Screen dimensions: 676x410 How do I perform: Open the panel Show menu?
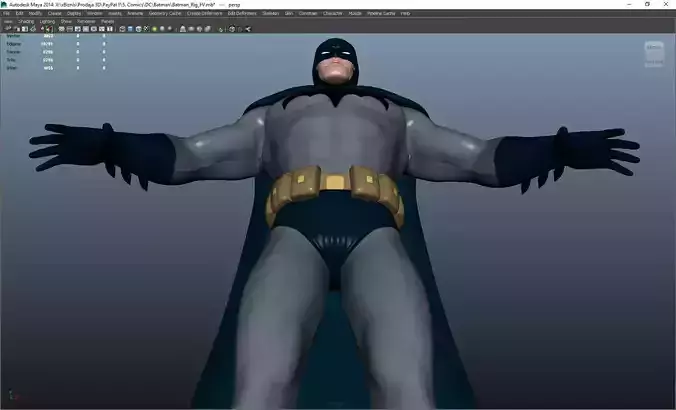(x=66, y=21)
